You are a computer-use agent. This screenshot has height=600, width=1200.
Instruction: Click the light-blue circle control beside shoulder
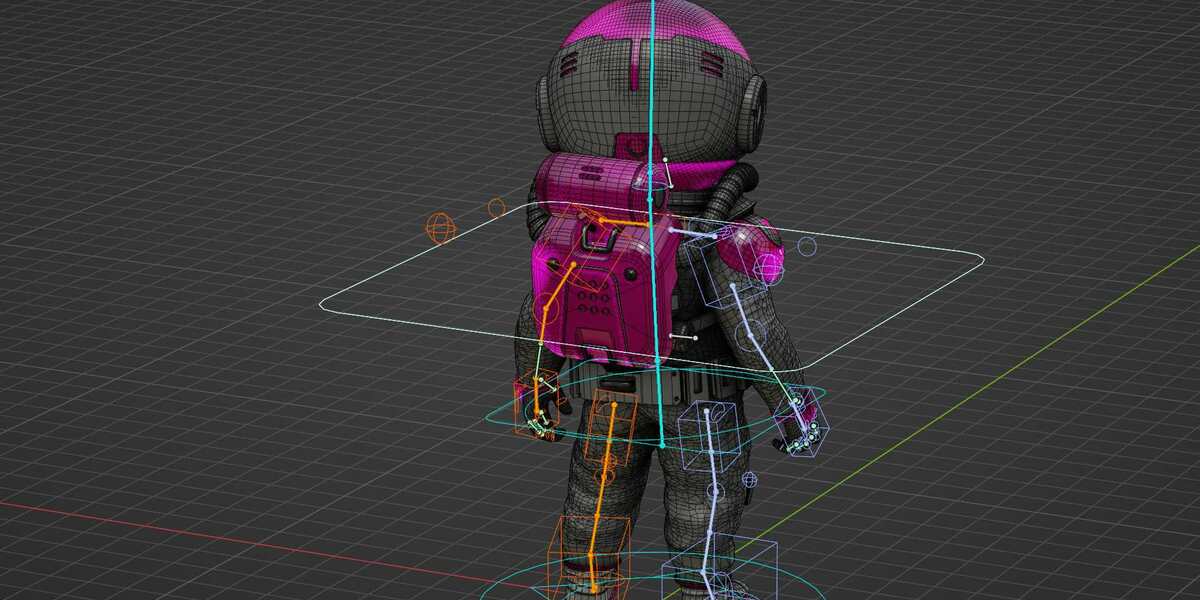(807, 246)
